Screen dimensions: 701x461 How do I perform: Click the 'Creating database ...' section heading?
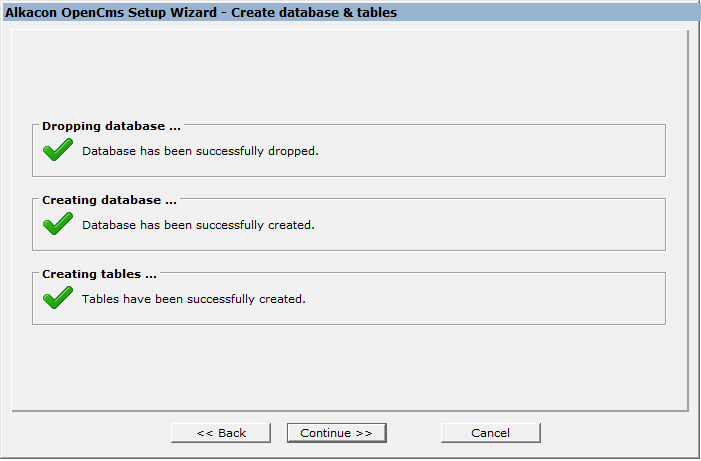[x=109, y=200]
